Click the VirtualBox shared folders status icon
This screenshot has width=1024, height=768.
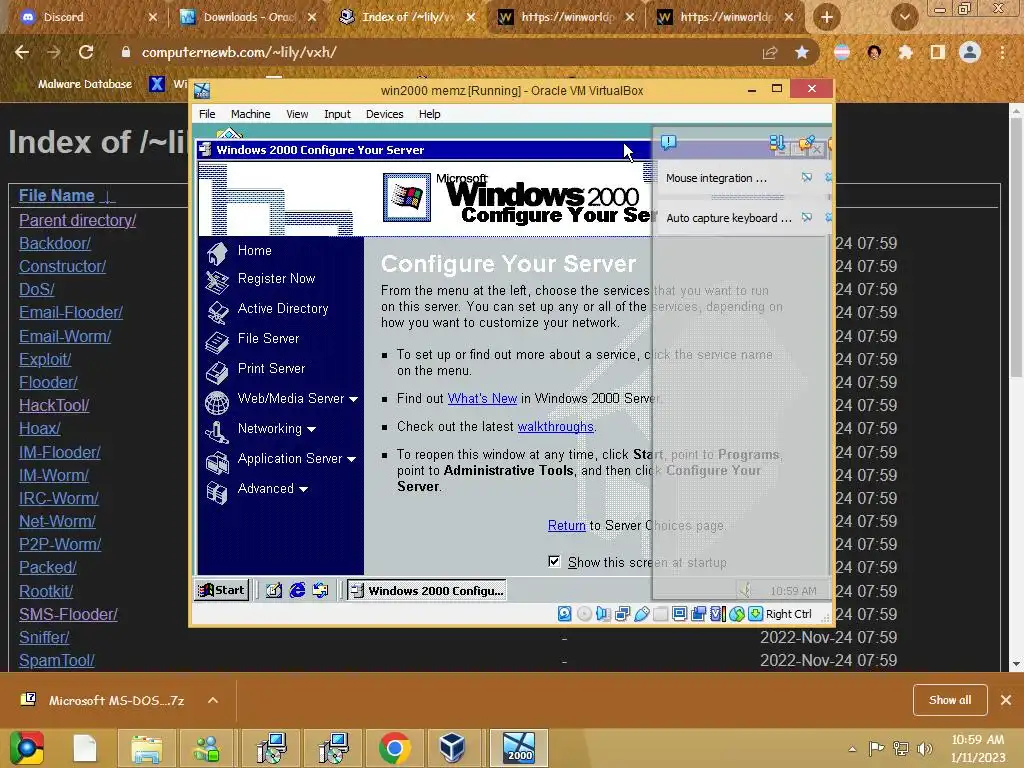coord(660,614)
